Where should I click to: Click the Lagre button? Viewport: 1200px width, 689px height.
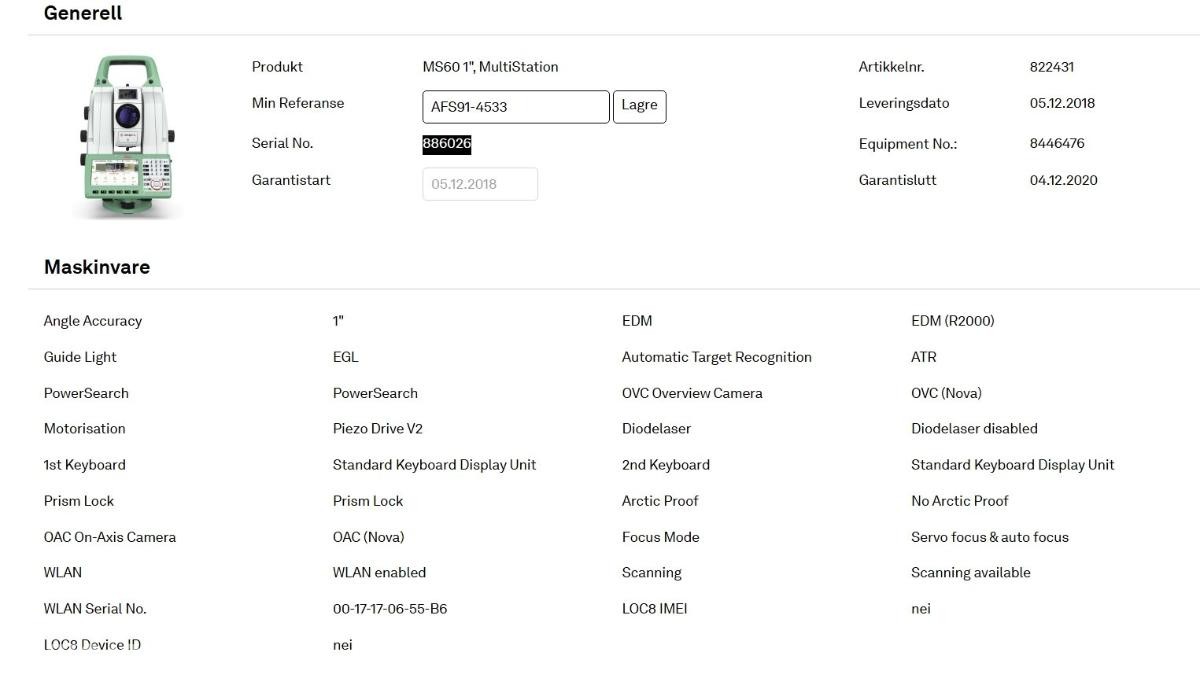click(640, 106)
